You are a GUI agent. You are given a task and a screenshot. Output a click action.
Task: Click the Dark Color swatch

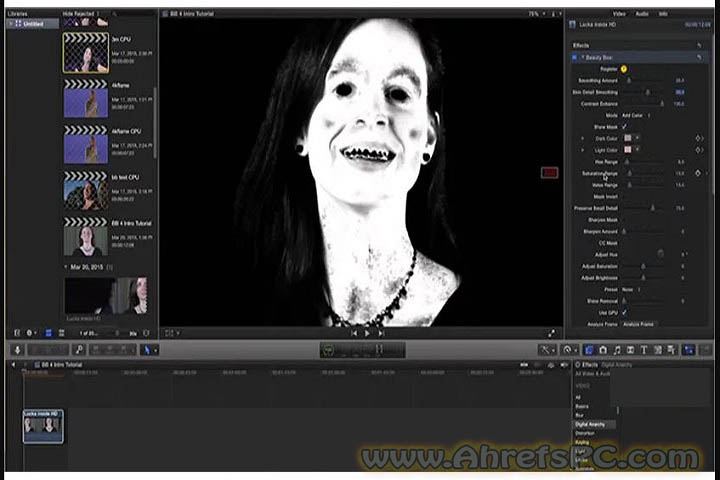pyautogui.click(x=628, y=138)
